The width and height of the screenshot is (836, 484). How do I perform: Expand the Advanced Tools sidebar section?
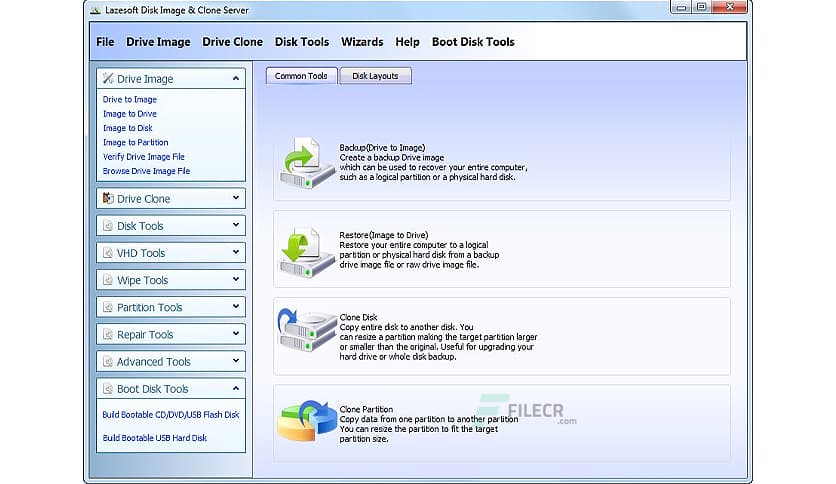[x=236, y=361]
